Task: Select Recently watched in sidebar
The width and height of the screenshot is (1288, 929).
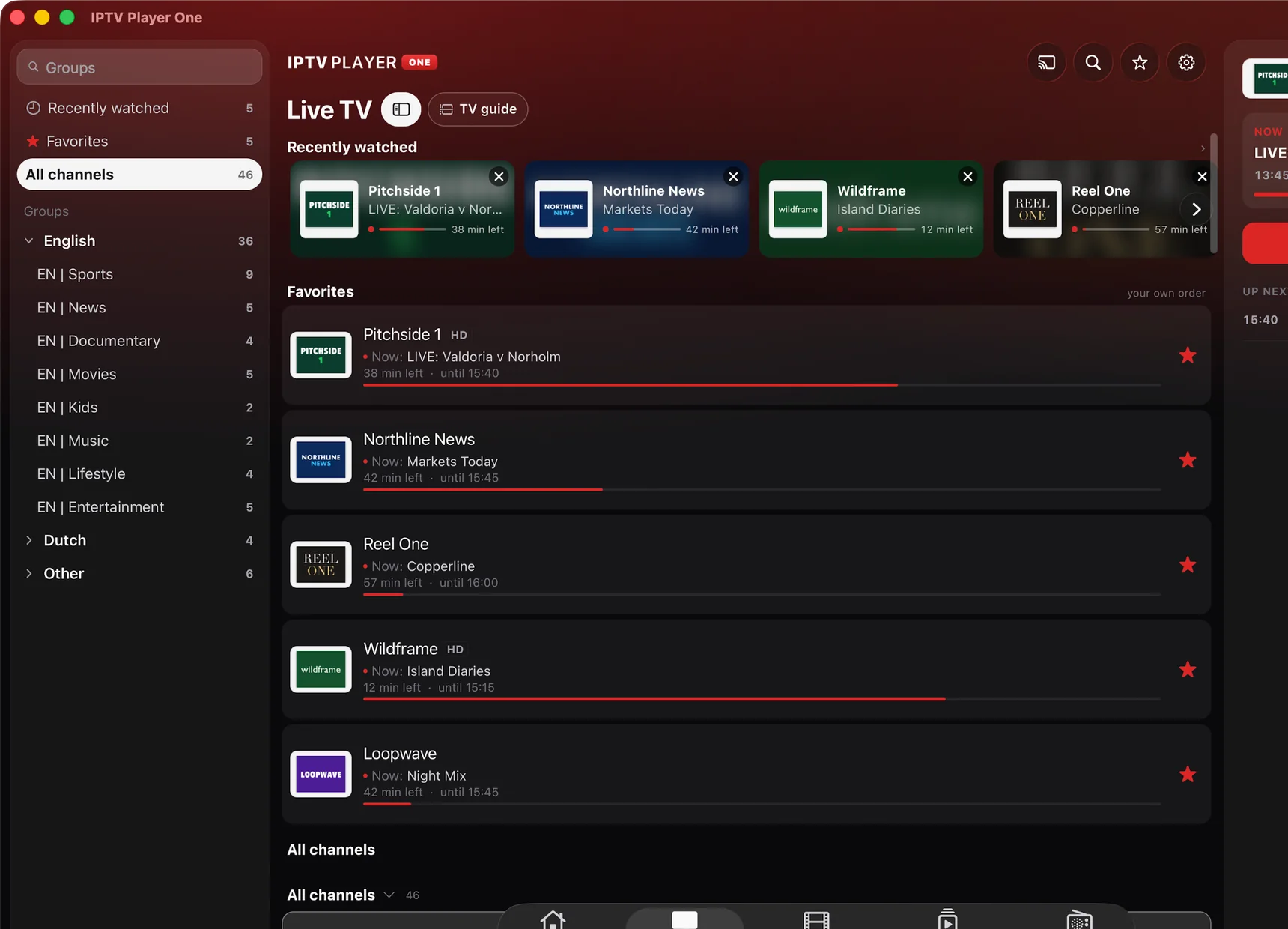Action: tap(139, 108)
